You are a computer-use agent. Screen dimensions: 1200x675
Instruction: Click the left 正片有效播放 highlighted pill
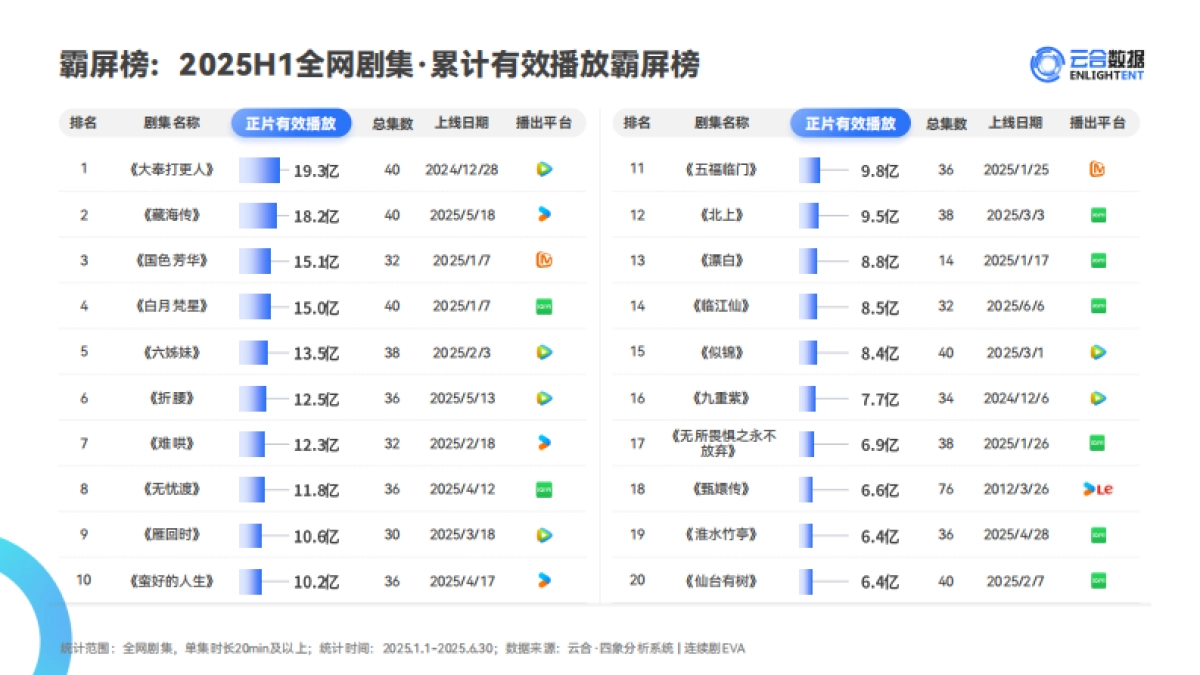pos(291,122)
